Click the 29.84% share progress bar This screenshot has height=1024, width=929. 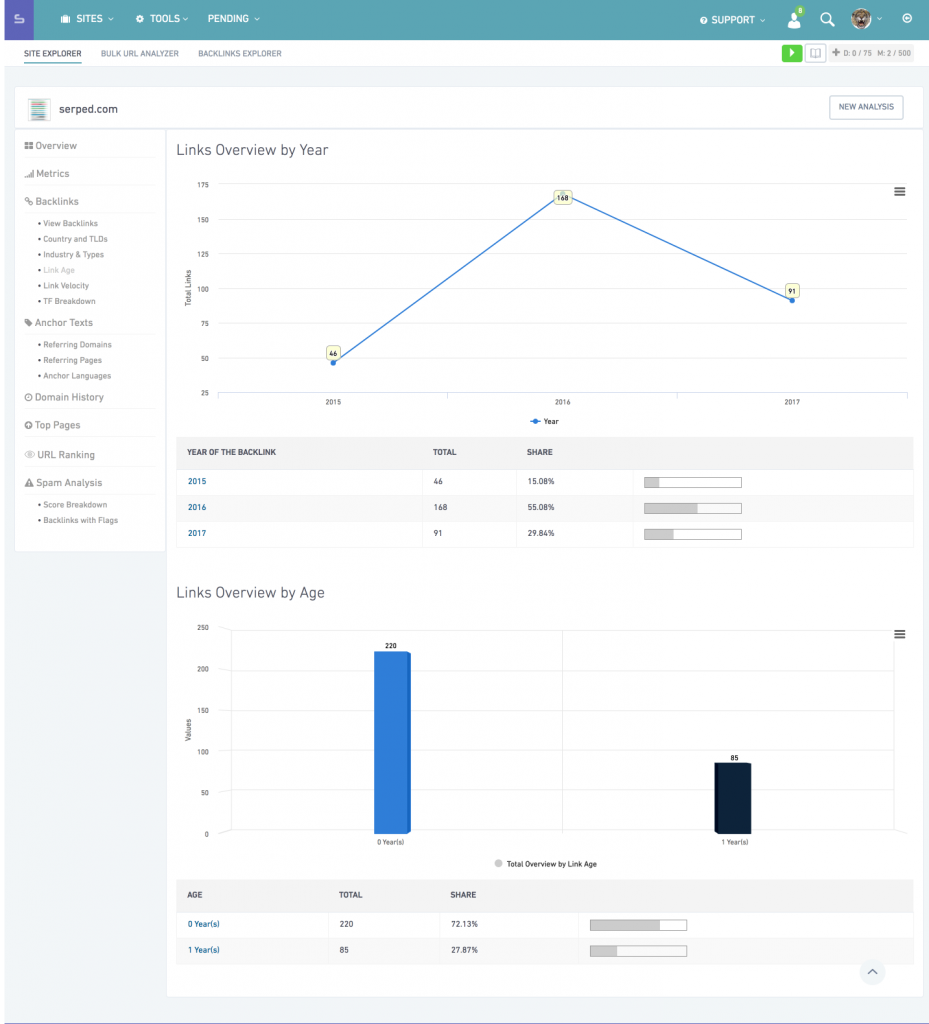click(x=693, y=534)
